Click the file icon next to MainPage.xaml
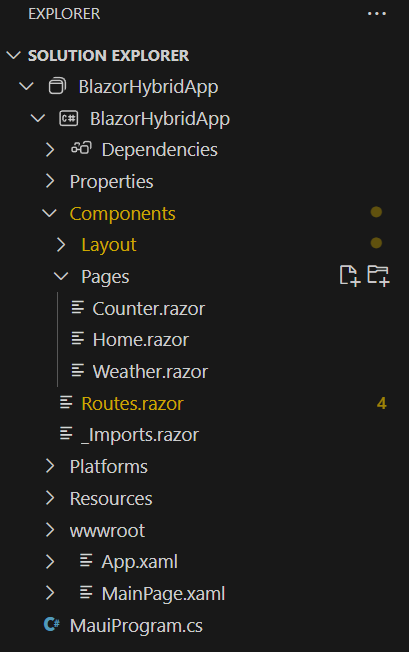Viewport: 409px width, 652px height. (86, 592)
